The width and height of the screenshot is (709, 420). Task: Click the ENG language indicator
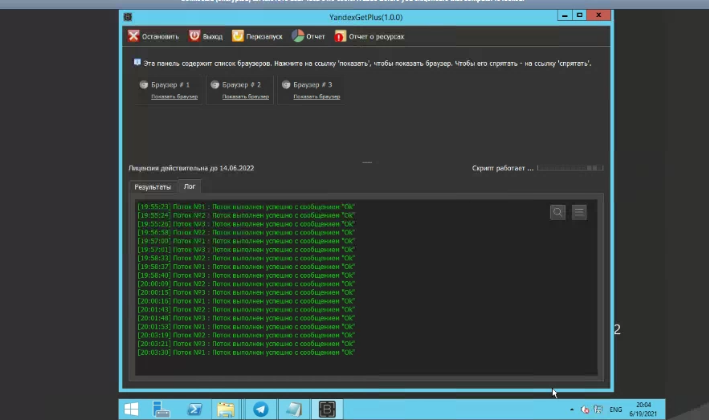[x=615, y=410]
